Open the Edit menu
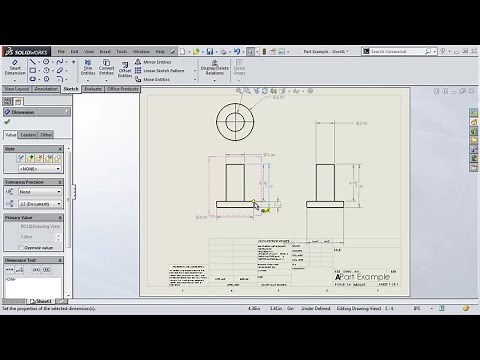Viewport: 480px width, 360px height. [74, 52]
